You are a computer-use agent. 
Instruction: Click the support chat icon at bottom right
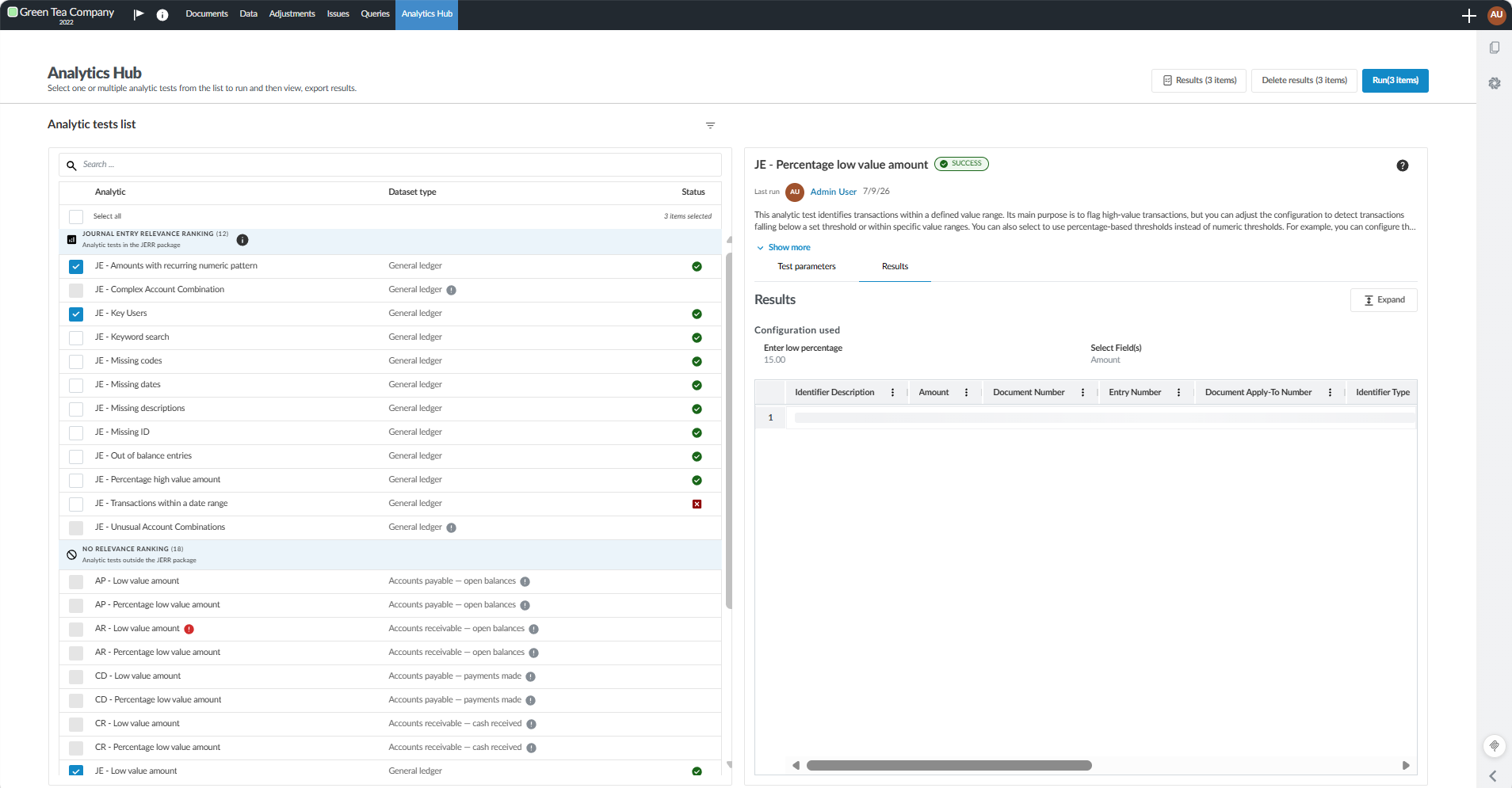point(1494,745)
